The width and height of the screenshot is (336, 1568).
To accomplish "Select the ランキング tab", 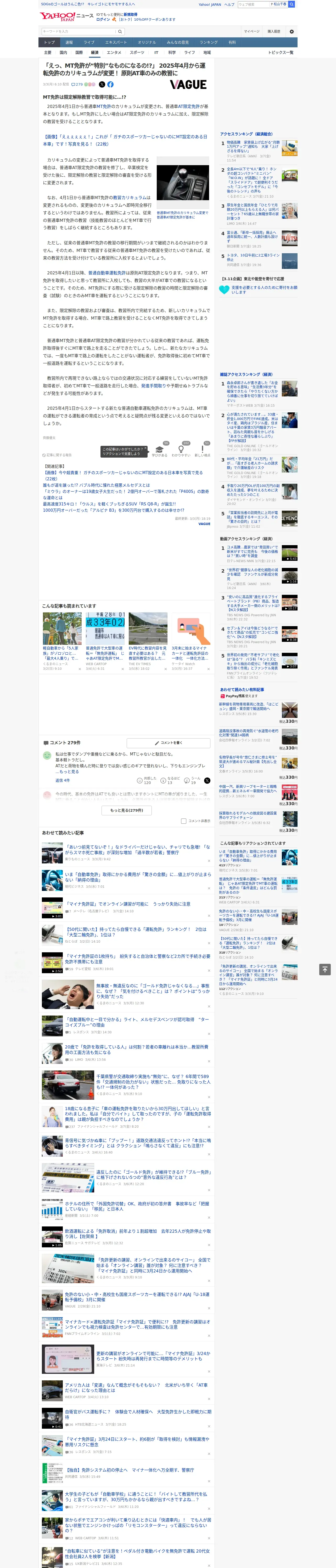I will tap(209, 43).
